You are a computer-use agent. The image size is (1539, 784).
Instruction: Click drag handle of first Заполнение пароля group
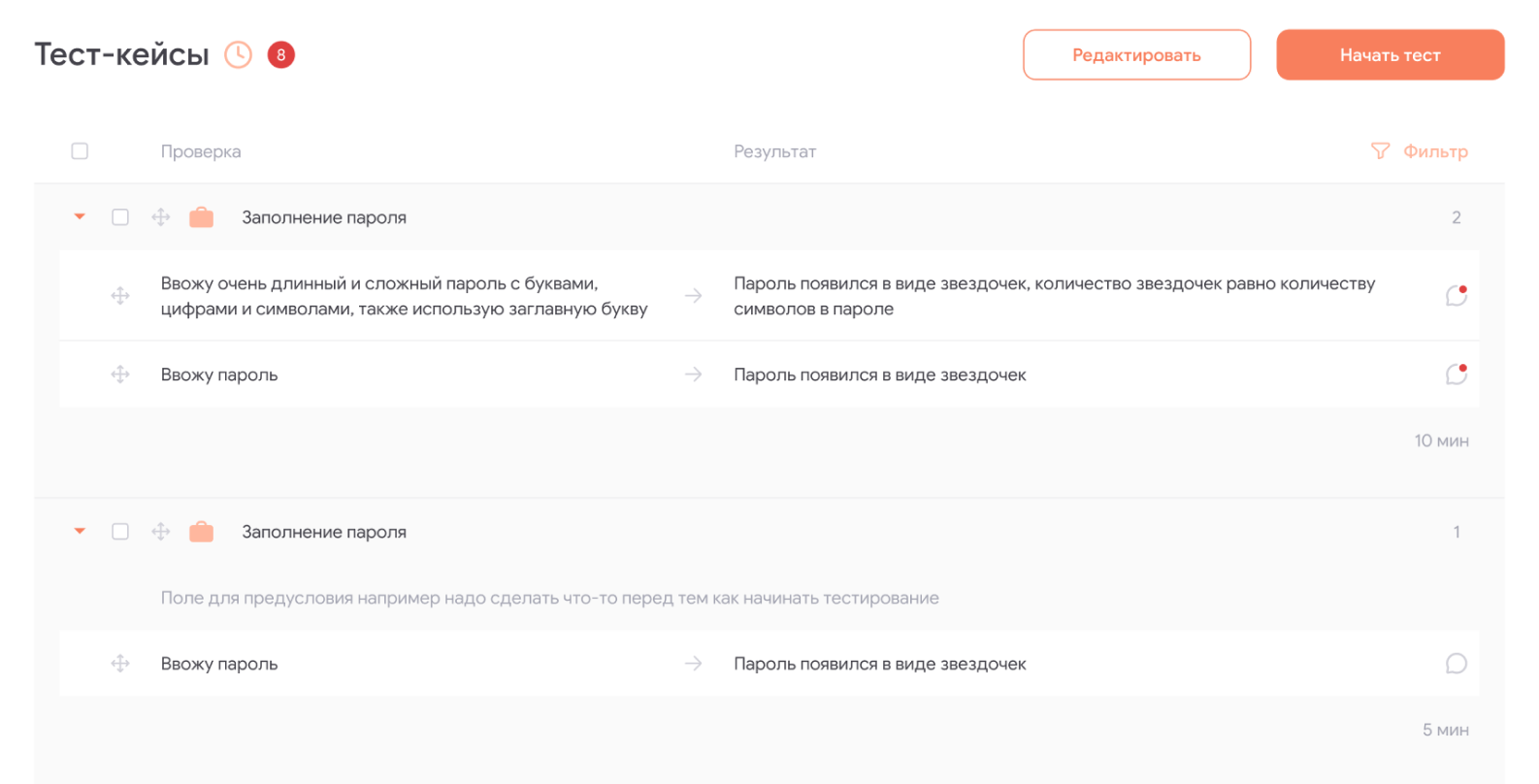click(x=161, y=217)
